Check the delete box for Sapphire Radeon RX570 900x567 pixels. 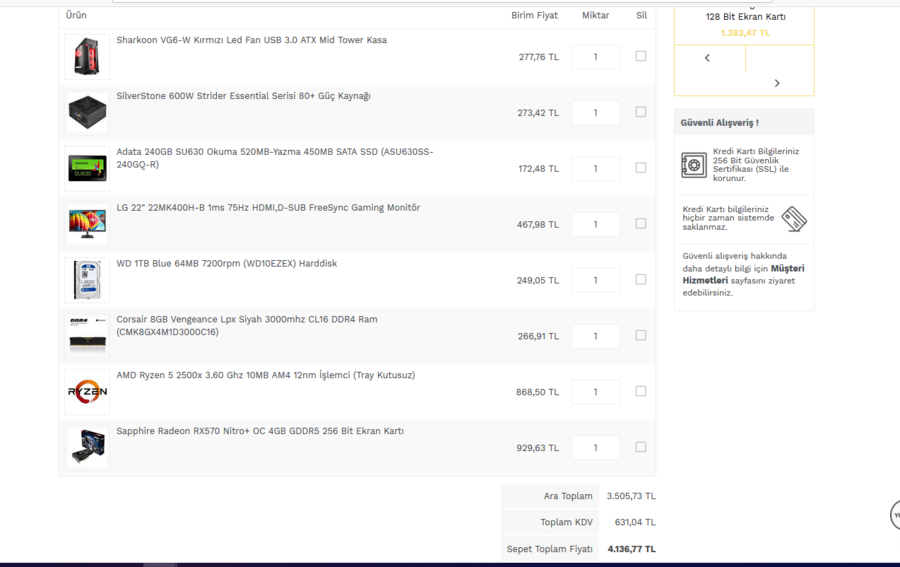(x=641, y=446)
